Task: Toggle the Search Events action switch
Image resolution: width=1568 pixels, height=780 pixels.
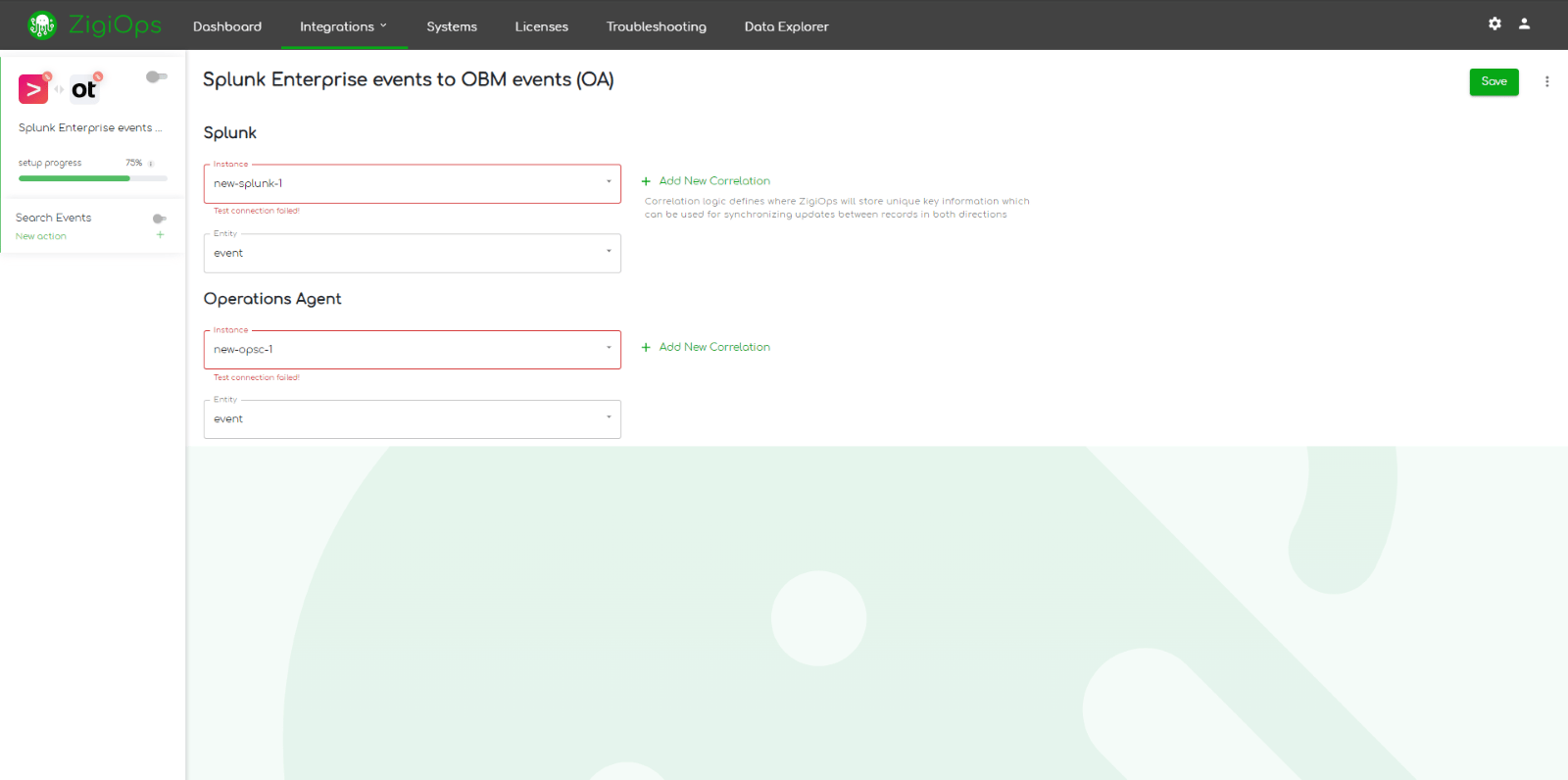Action: click(x=160, y=219)
